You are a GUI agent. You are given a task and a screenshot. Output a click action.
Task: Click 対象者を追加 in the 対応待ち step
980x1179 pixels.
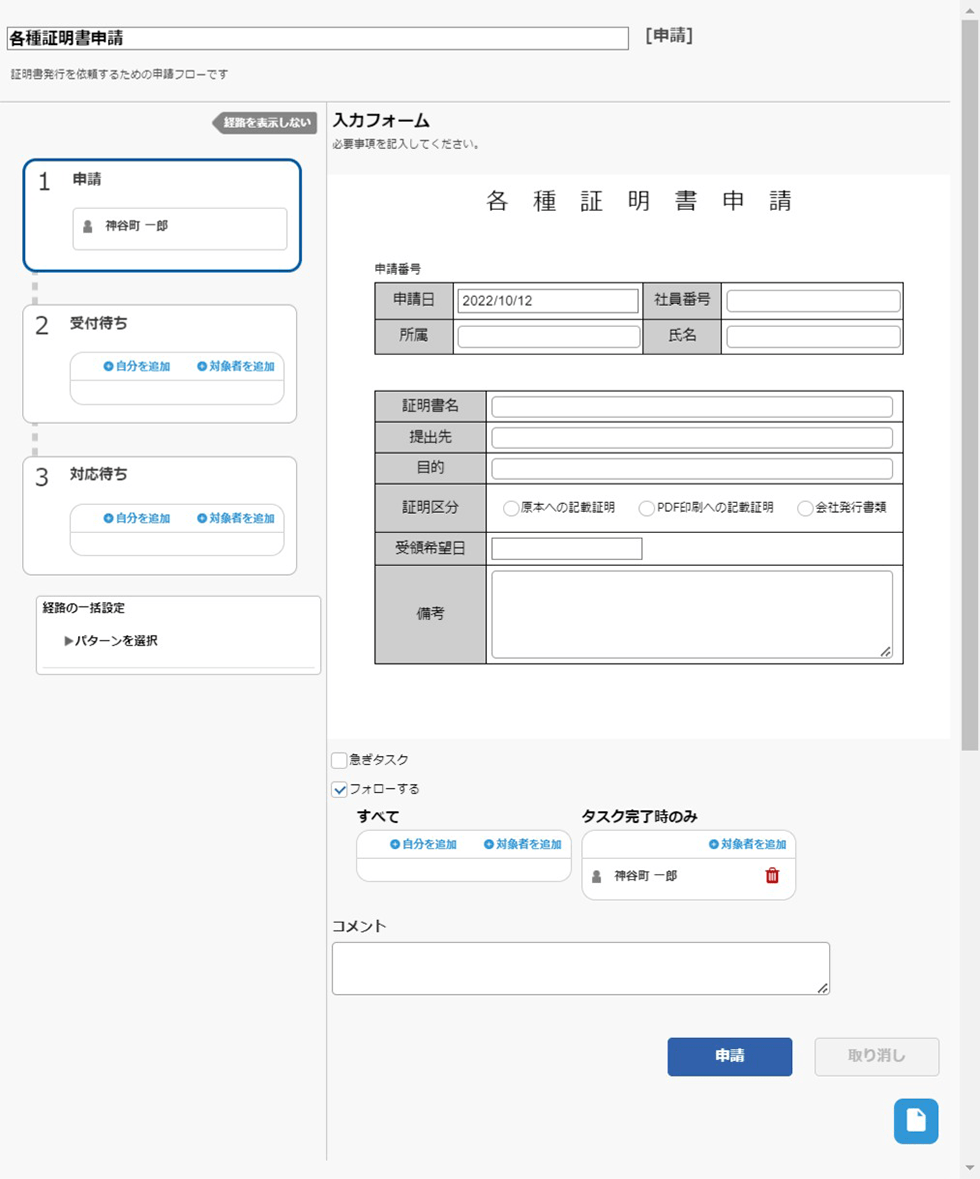tap(236, 519)
